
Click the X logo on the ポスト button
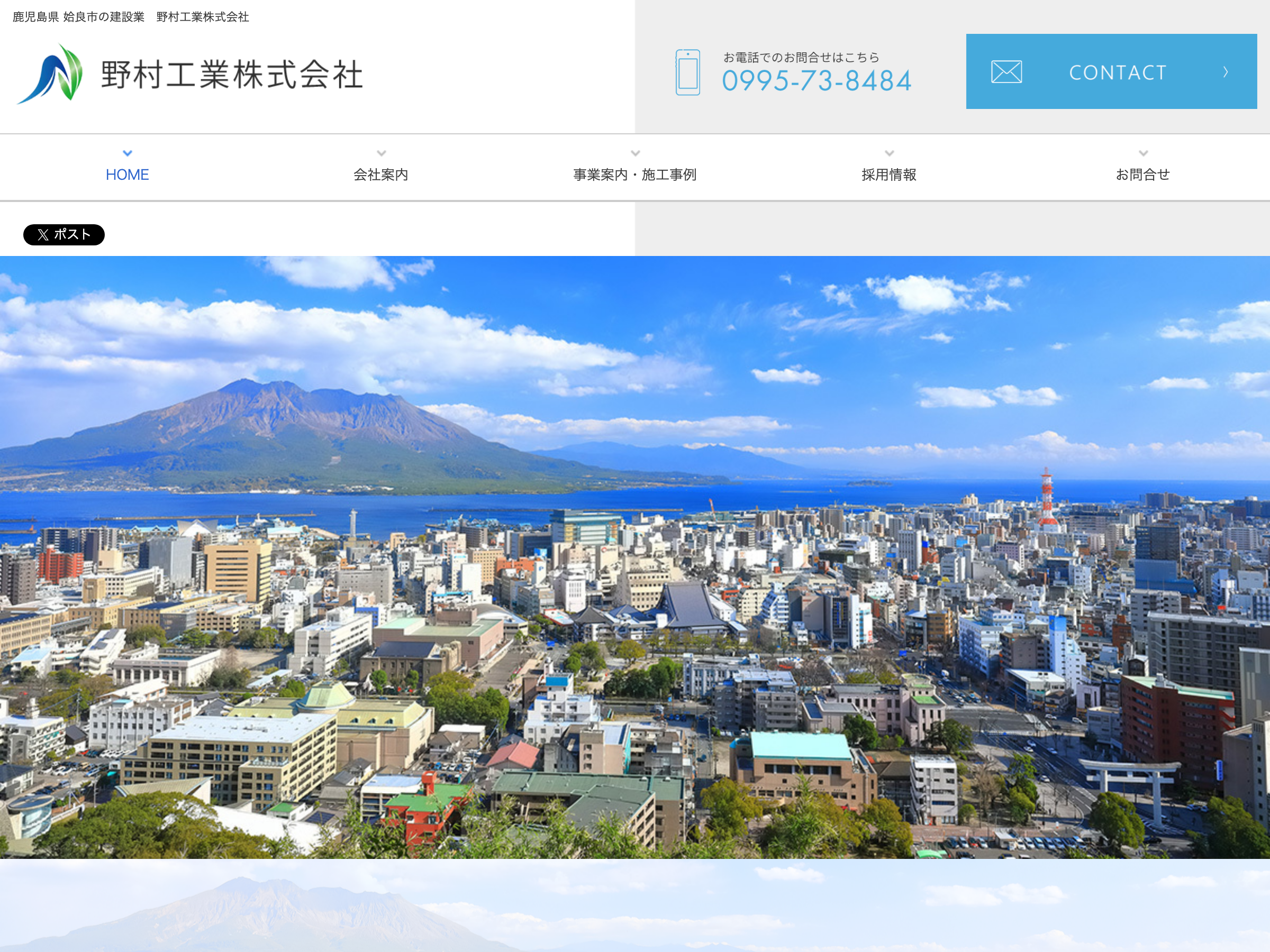43,235
